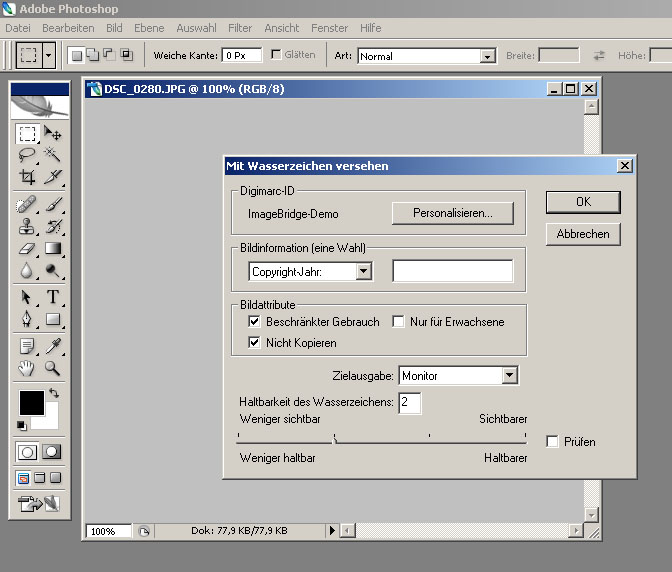
Task: Select the Zoom tool
Action: [x=53, y=368]
